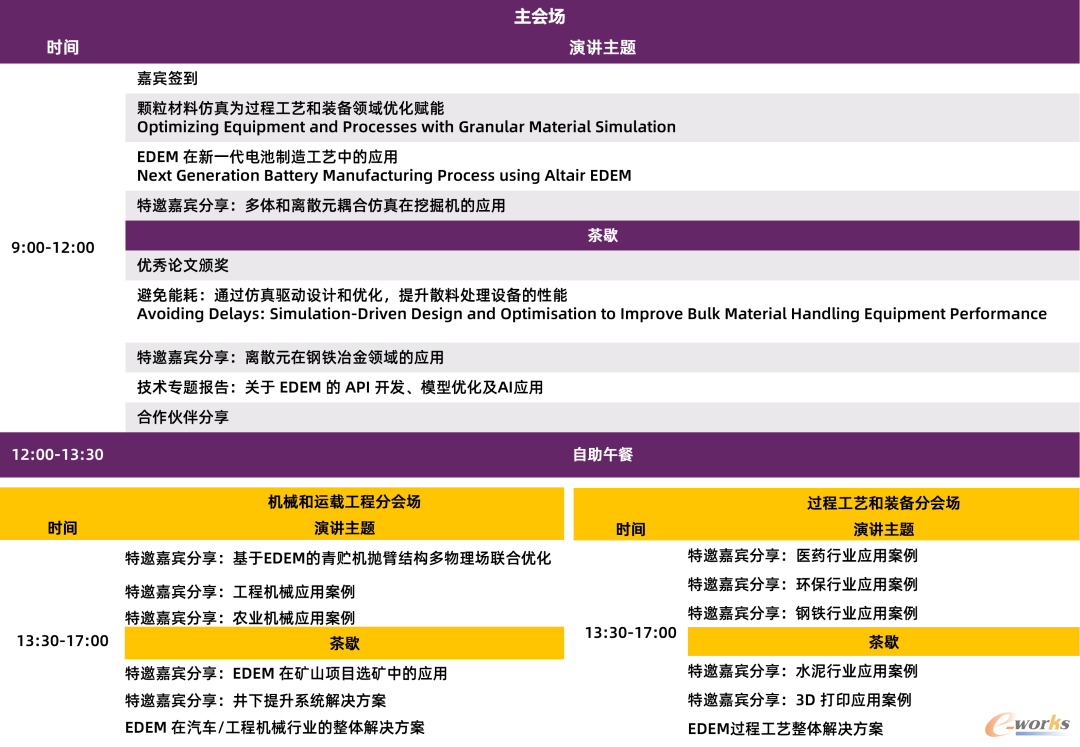1080x747 pixels.
Task: Open the 合作伙伴分享 agenda row
Action: (x=183, y=417)
